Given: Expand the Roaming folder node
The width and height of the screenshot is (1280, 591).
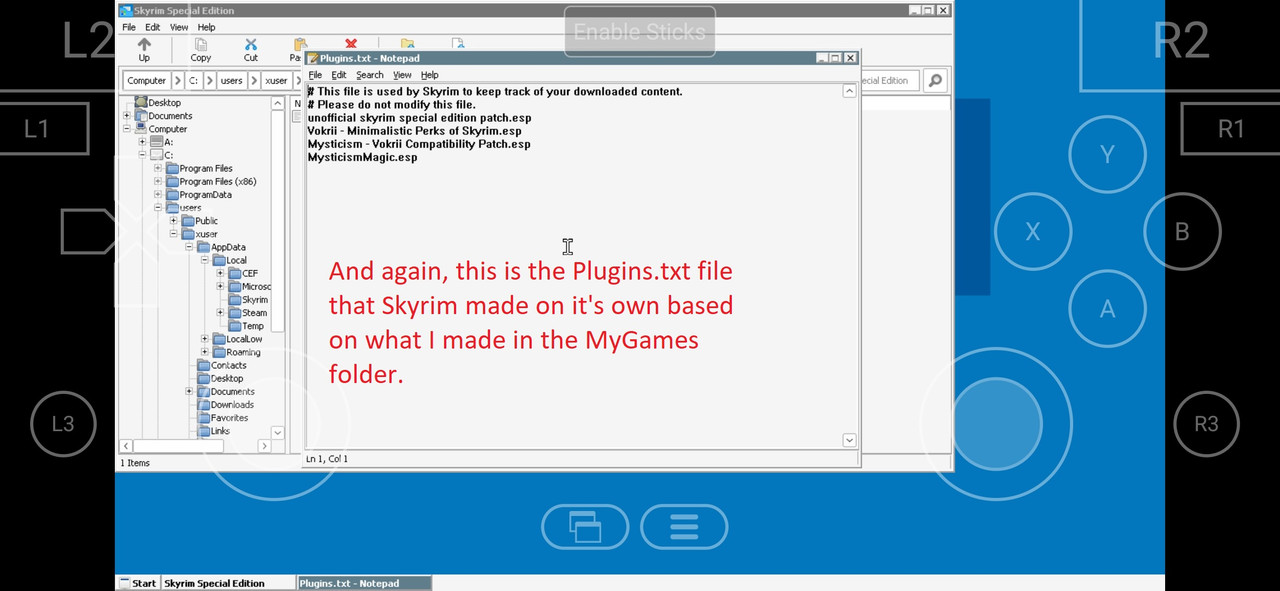Looking at the screenshot, I should click(205, 352).
